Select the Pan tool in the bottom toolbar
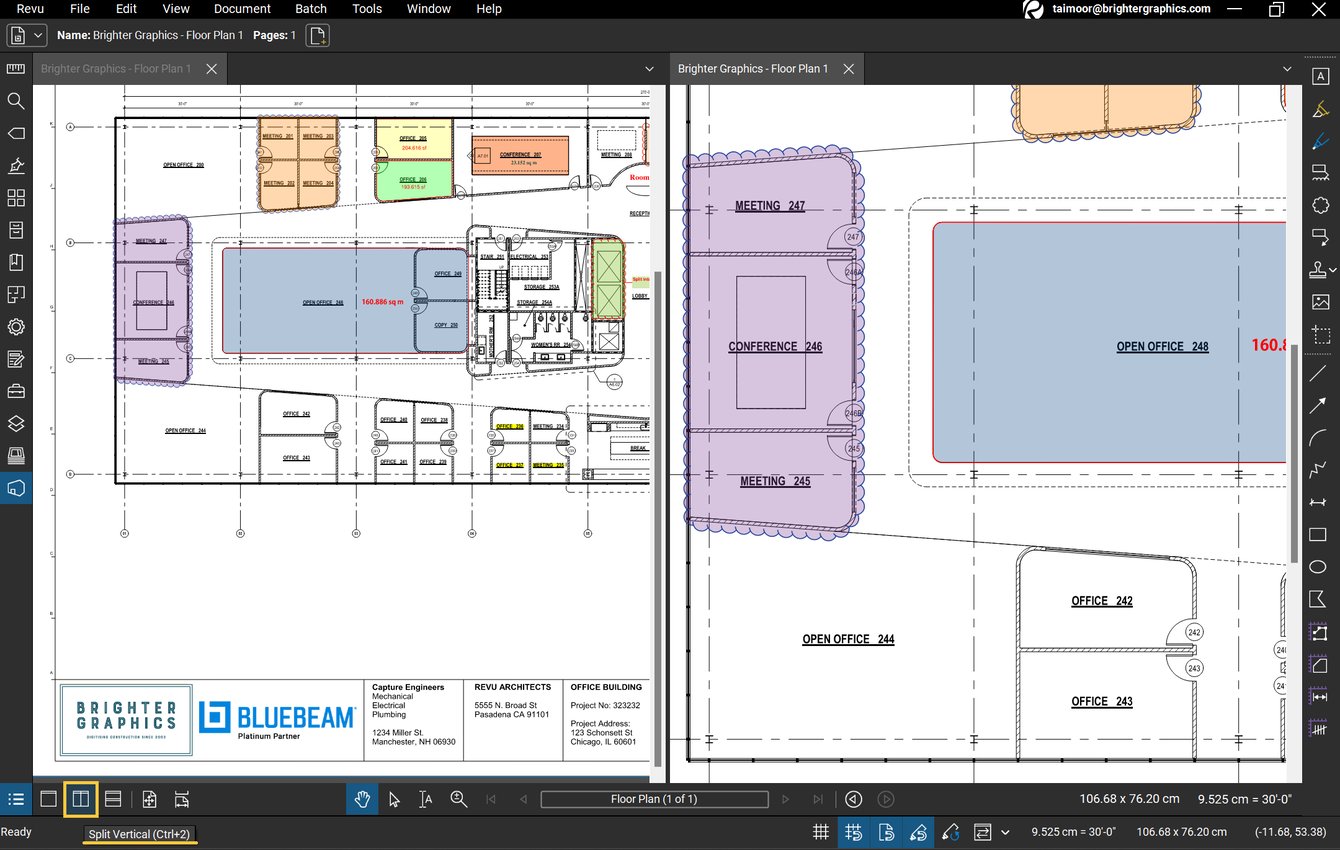This screenshot has width=1340, height=850. click(x=362, y=799)
